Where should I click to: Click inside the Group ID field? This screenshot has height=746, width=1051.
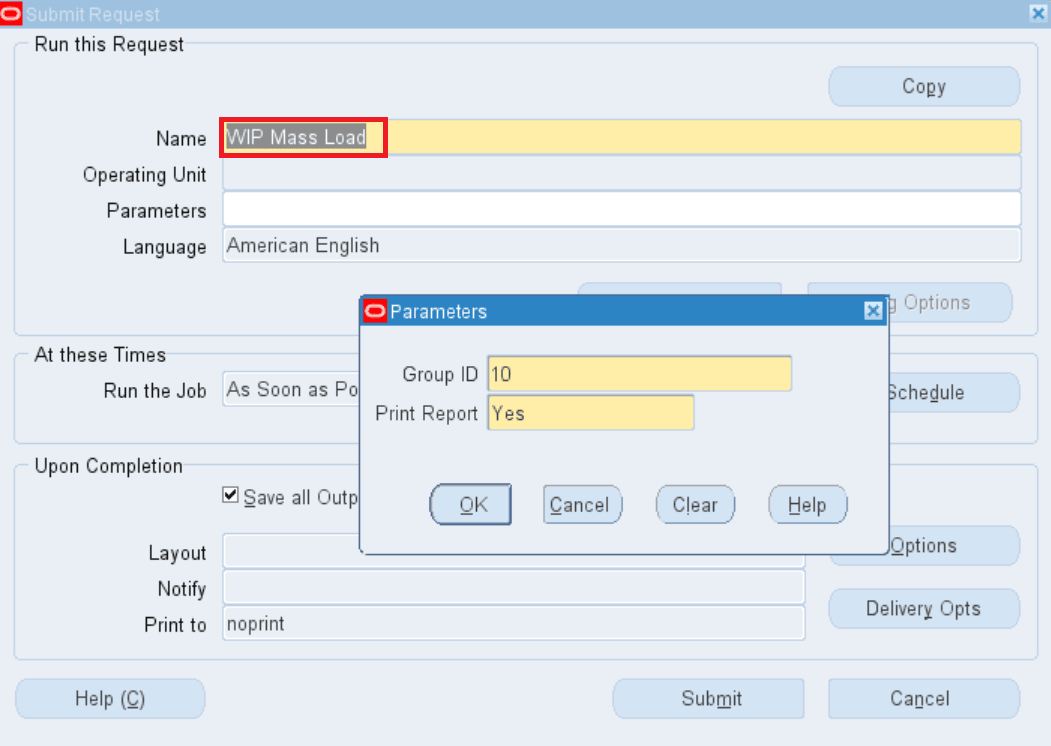(x=638, y=374)
